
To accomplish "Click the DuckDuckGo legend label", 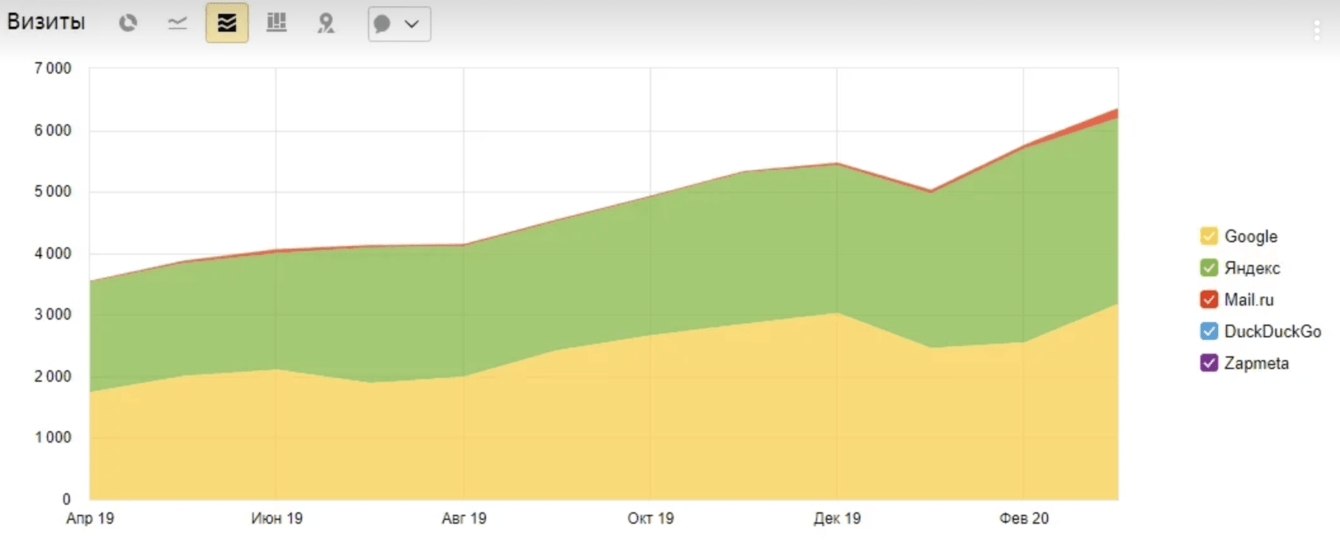I will pos(1273,331).
